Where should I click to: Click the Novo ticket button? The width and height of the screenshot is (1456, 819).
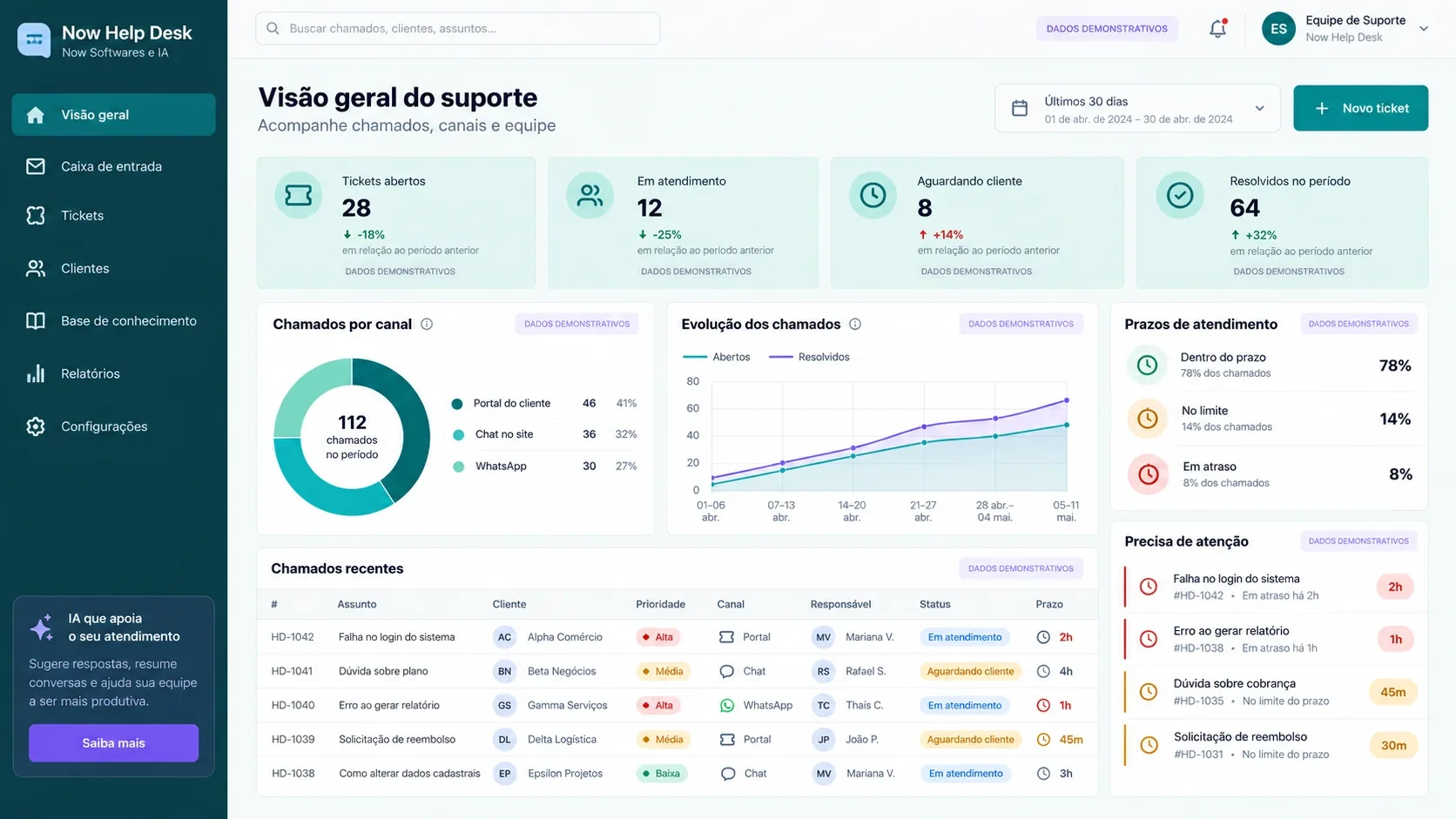tap(1360, 108)
